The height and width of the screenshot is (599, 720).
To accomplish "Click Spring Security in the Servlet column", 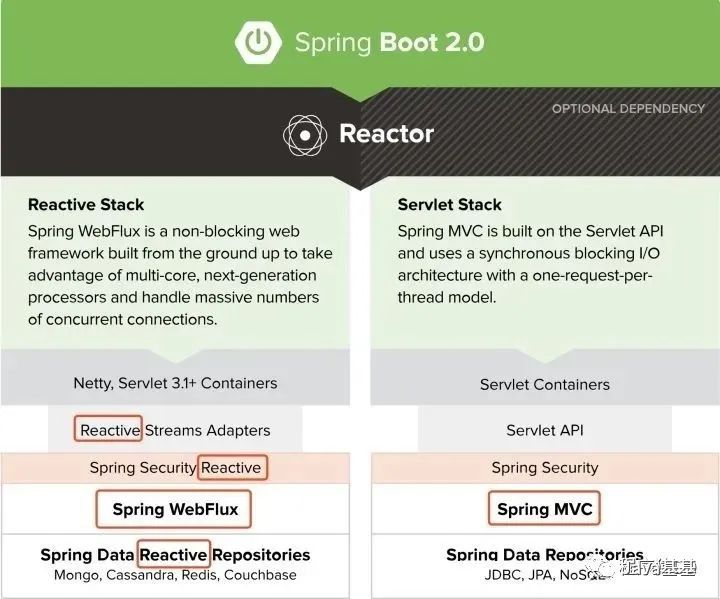I will (545, 468).
